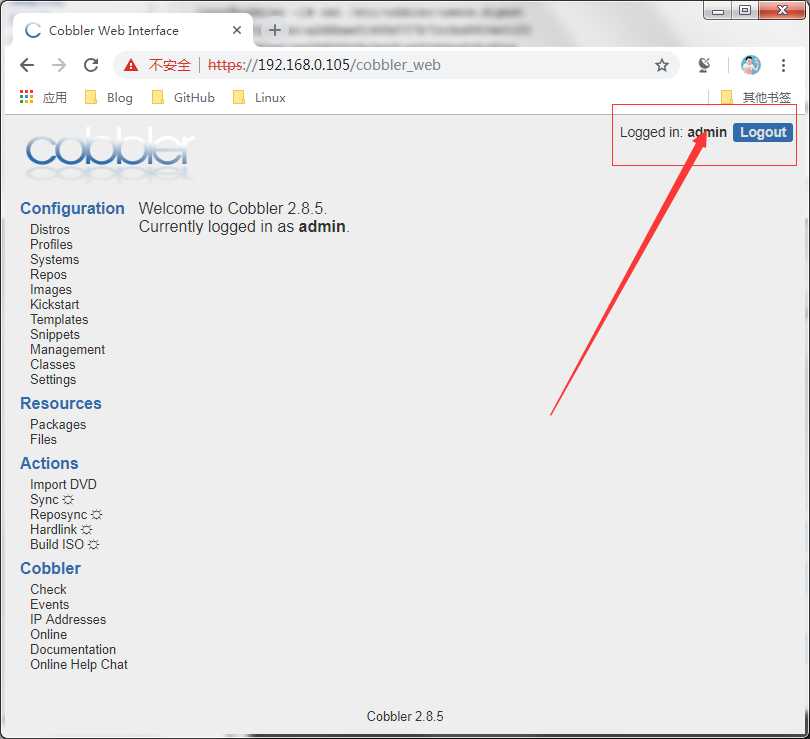
Task: Open the Snippets page
Action: pyautogui.click(x=55, y=335)
